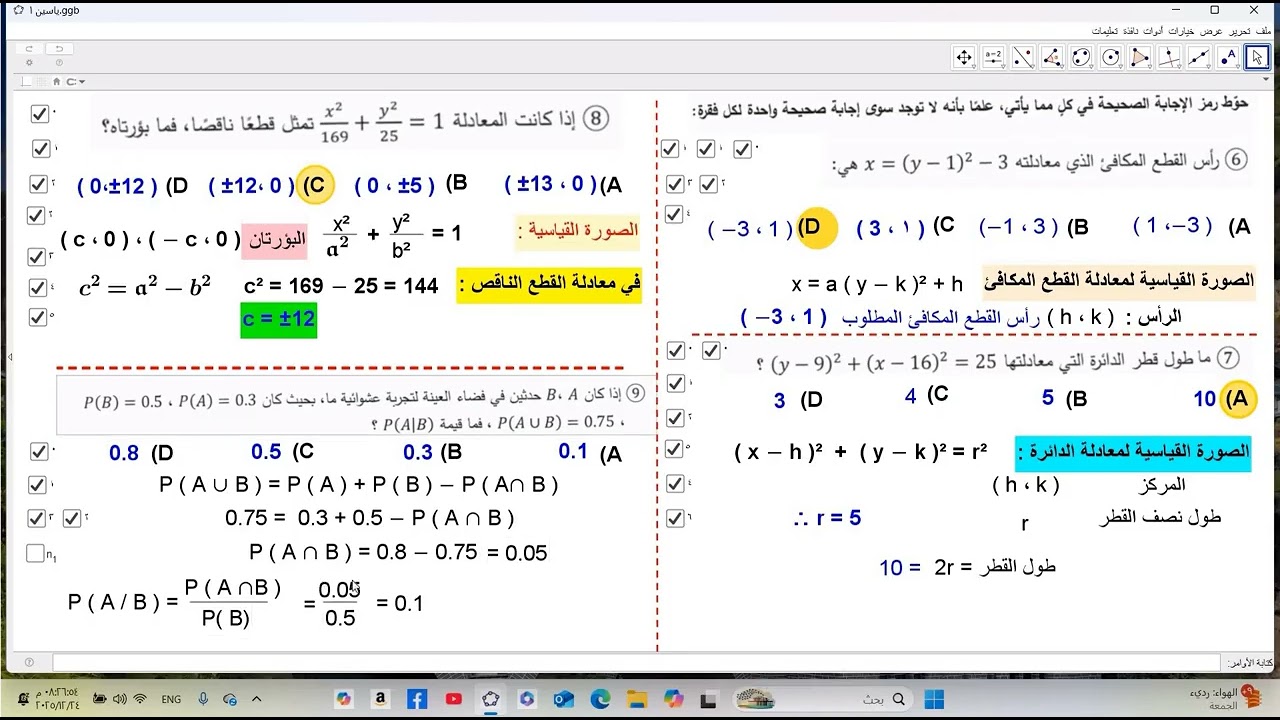Screen dimensions: 1280x720
Task: Click the Redo arrow
Action: pyautogui.click(x=29, y=48)
